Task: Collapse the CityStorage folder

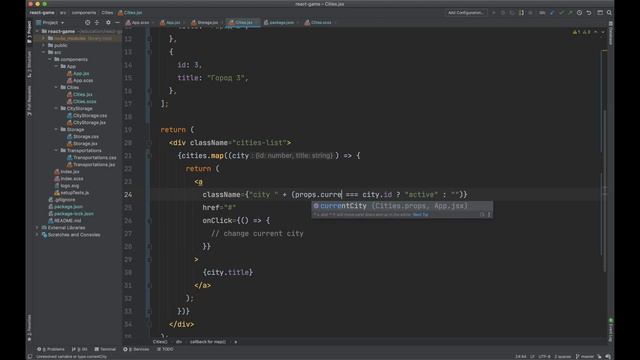Action: [x=56, y=108]
